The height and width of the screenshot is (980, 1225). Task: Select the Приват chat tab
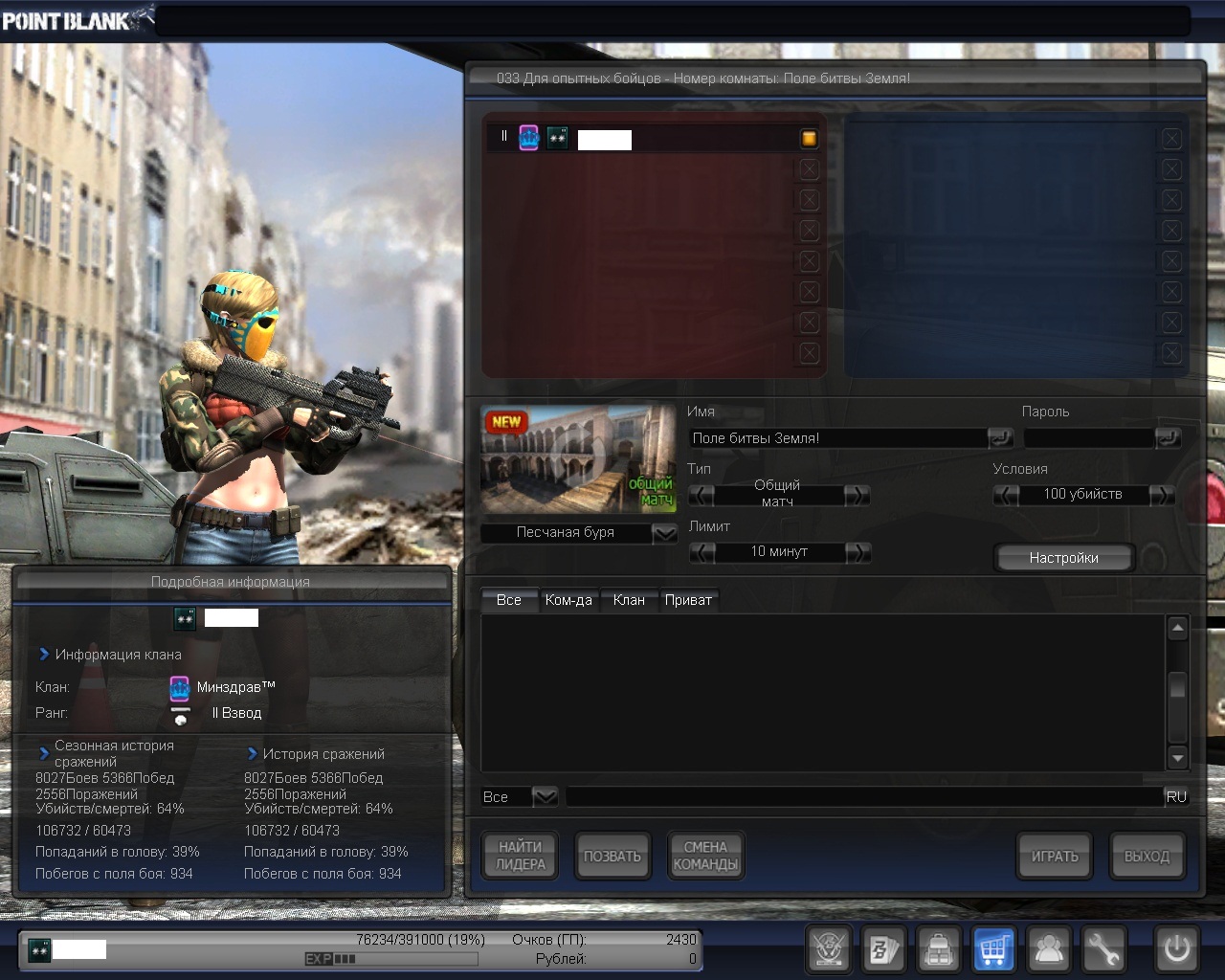pos(688,600)
